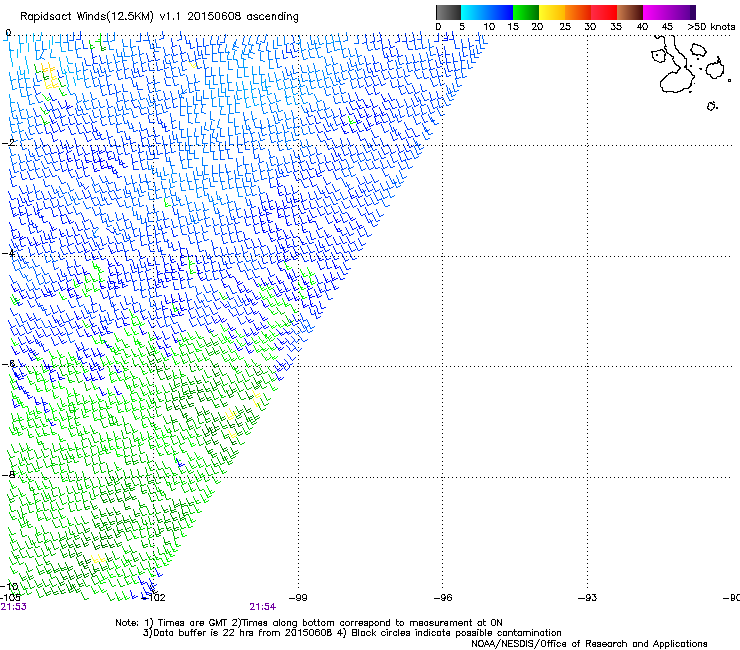
Task: Click the '-10' latitude axis label
Action: coord(9,586)
